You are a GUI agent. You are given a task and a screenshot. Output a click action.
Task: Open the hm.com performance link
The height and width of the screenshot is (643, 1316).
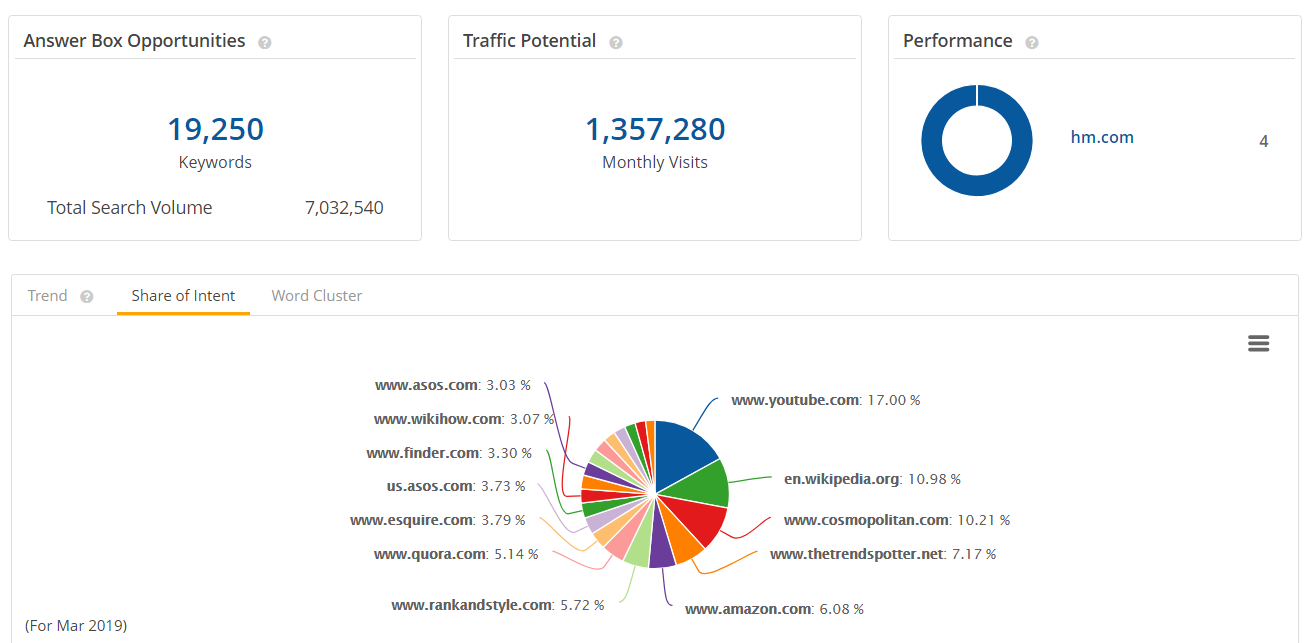1102,138
